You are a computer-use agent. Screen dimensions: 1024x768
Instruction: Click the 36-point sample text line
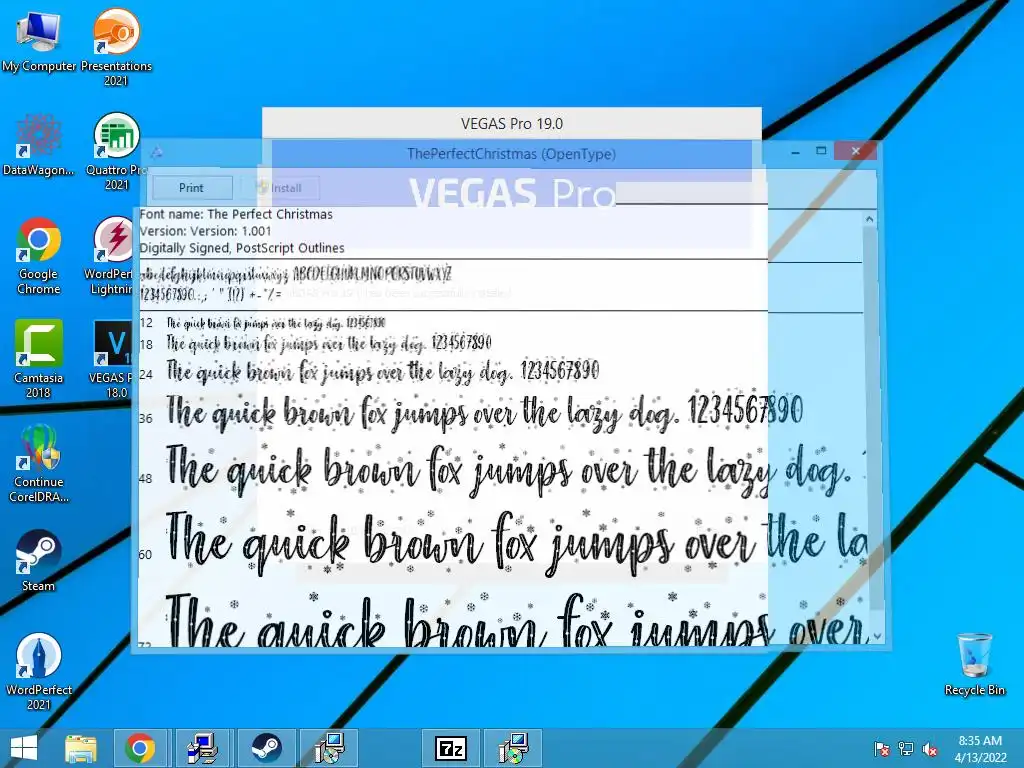[x=484, y=413]
